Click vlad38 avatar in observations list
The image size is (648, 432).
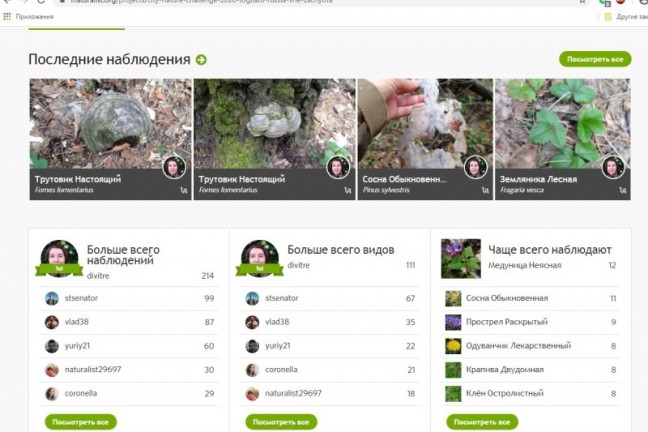coord(52,322)
